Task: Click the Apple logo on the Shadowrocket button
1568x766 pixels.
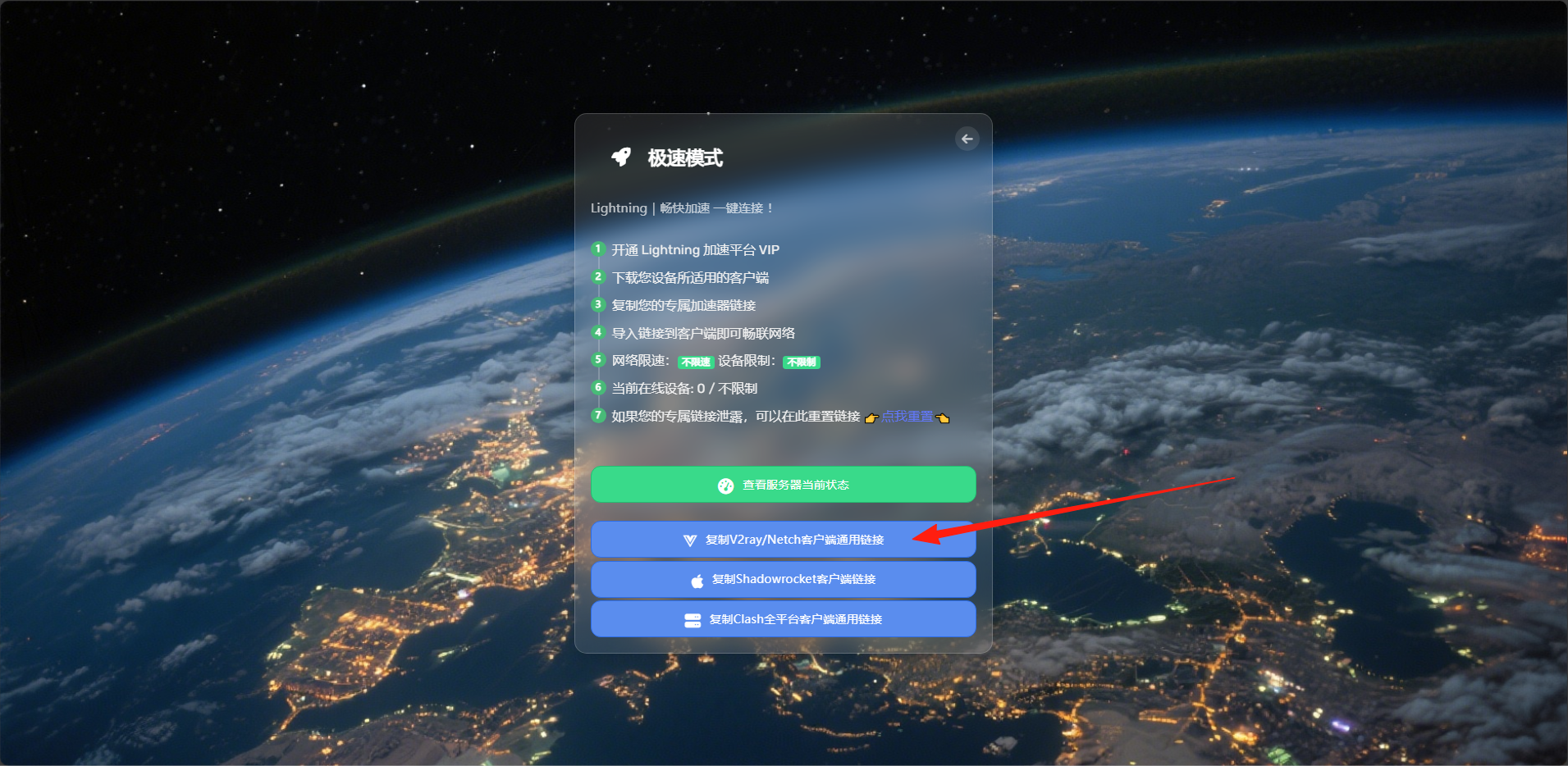Action: (x=697, y=581)
